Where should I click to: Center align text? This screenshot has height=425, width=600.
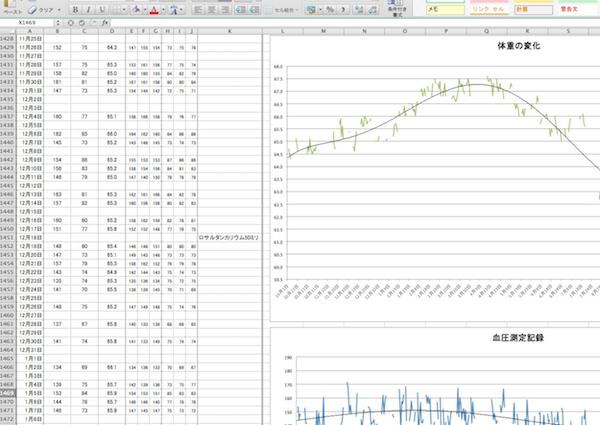[x=211, y=10]
